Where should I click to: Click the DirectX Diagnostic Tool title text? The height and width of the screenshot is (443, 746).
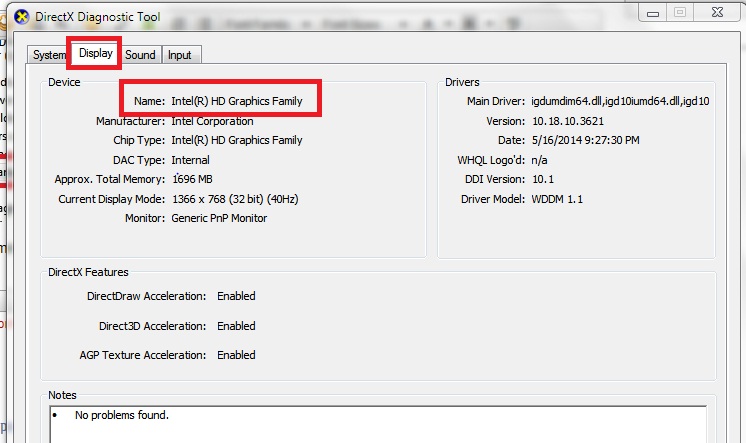(98, 17)
